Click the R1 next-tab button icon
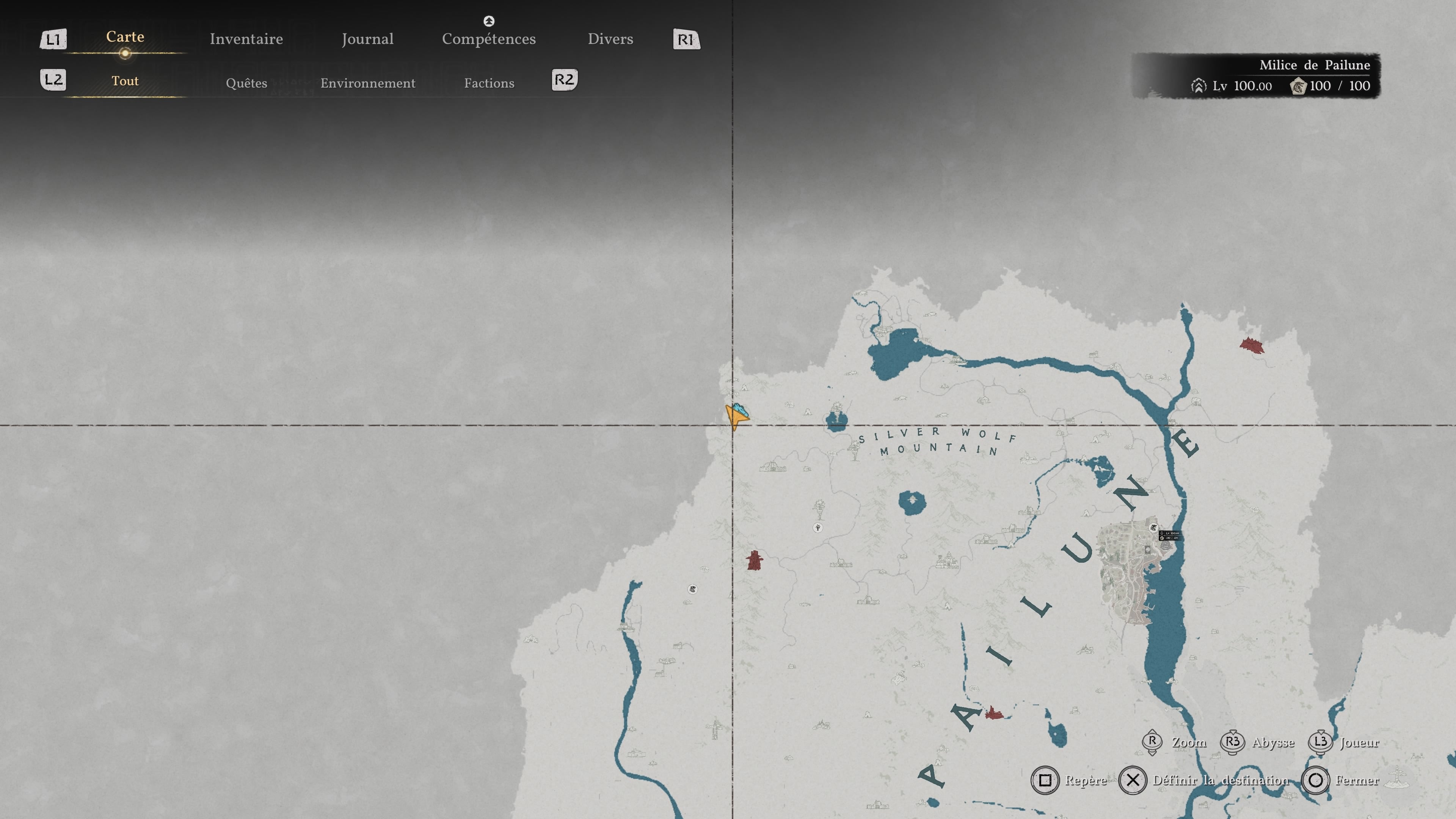The width and height of the screenshot is (1456, 819). coord(687,39)
